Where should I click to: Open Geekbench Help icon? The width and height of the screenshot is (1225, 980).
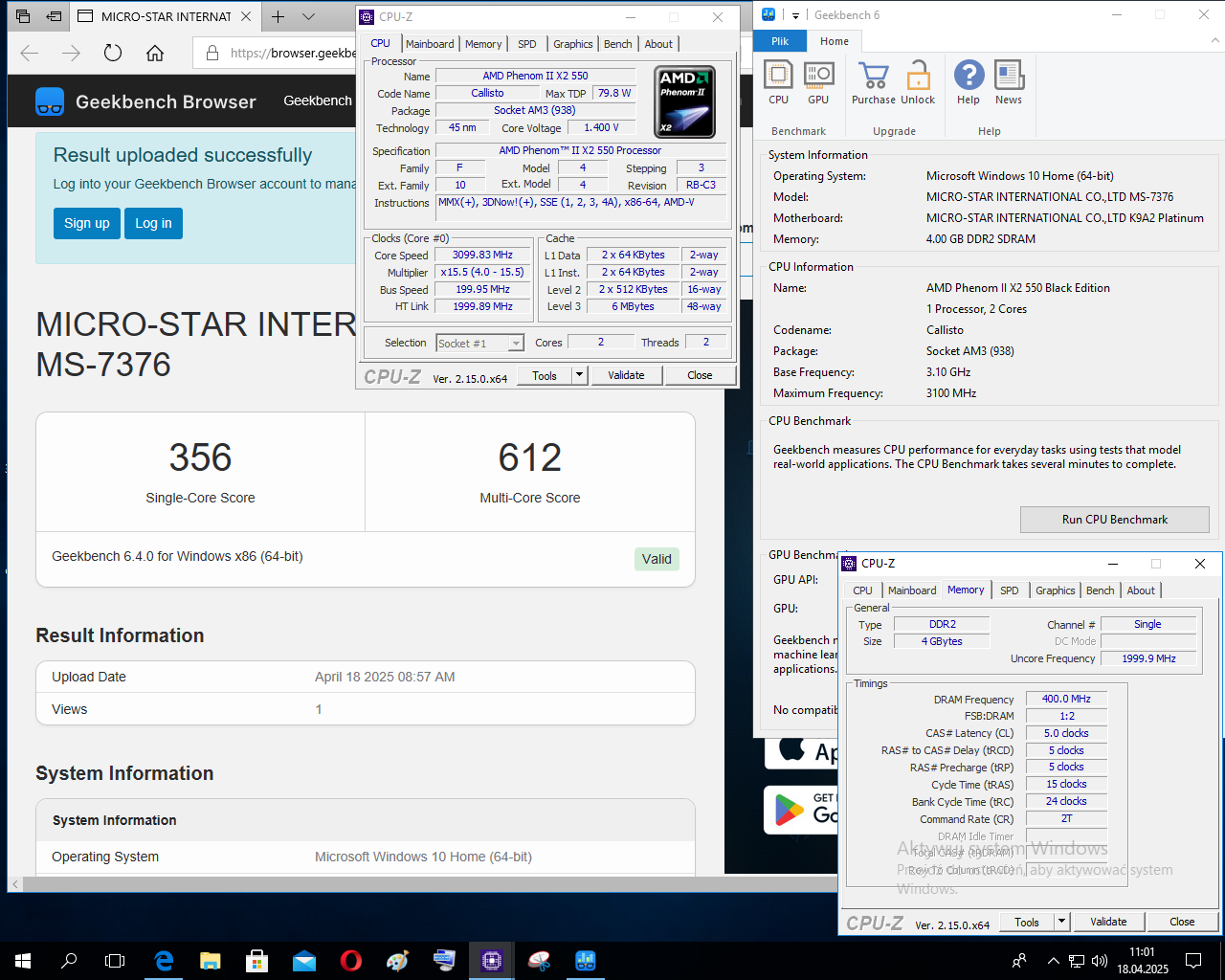point(969,82)
